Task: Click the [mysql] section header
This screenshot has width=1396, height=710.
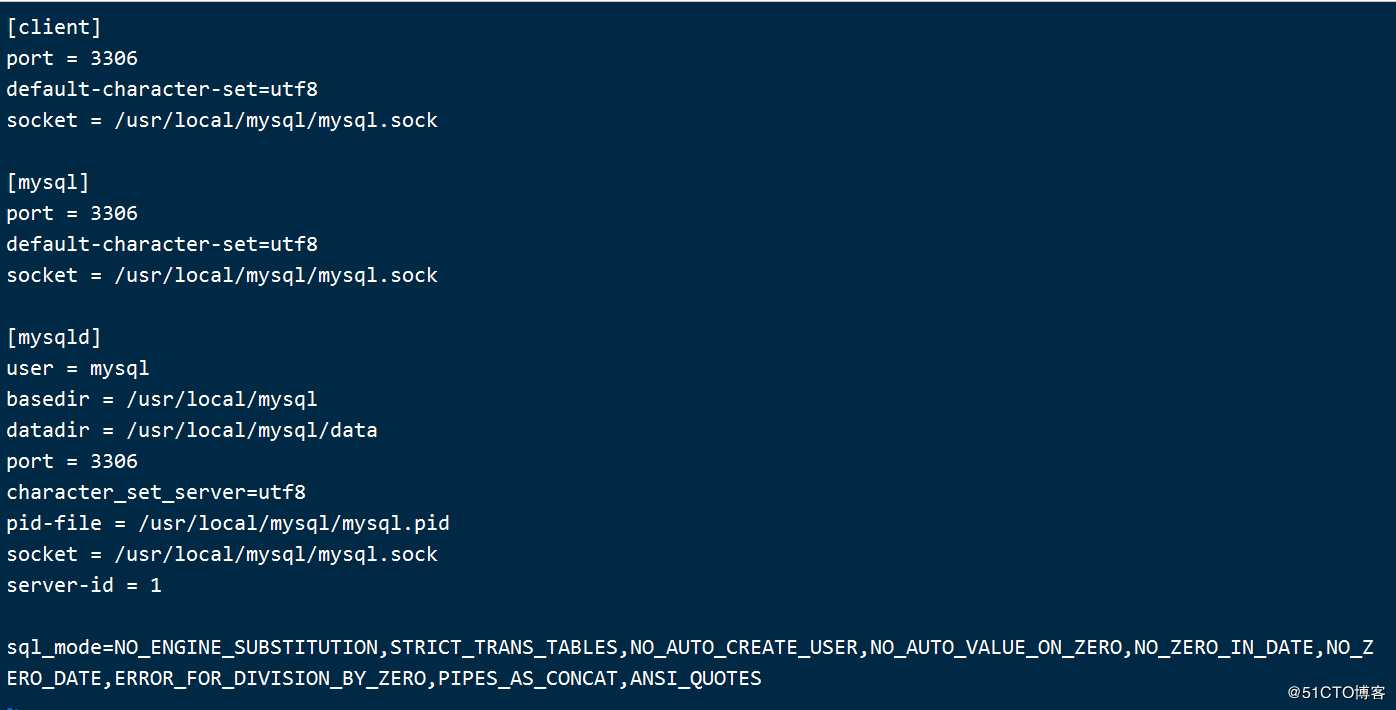Action: (x=48, y=183)
